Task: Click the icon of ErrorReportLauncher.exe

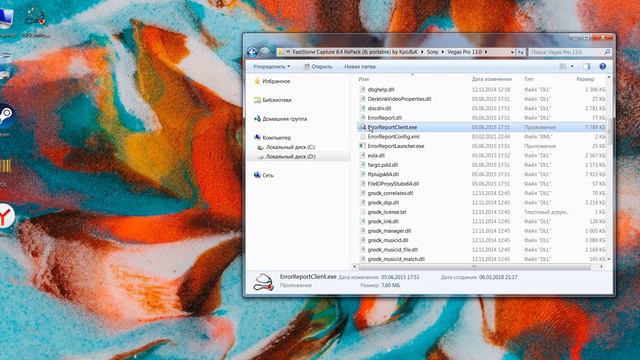Action: [x=362, y=146]
